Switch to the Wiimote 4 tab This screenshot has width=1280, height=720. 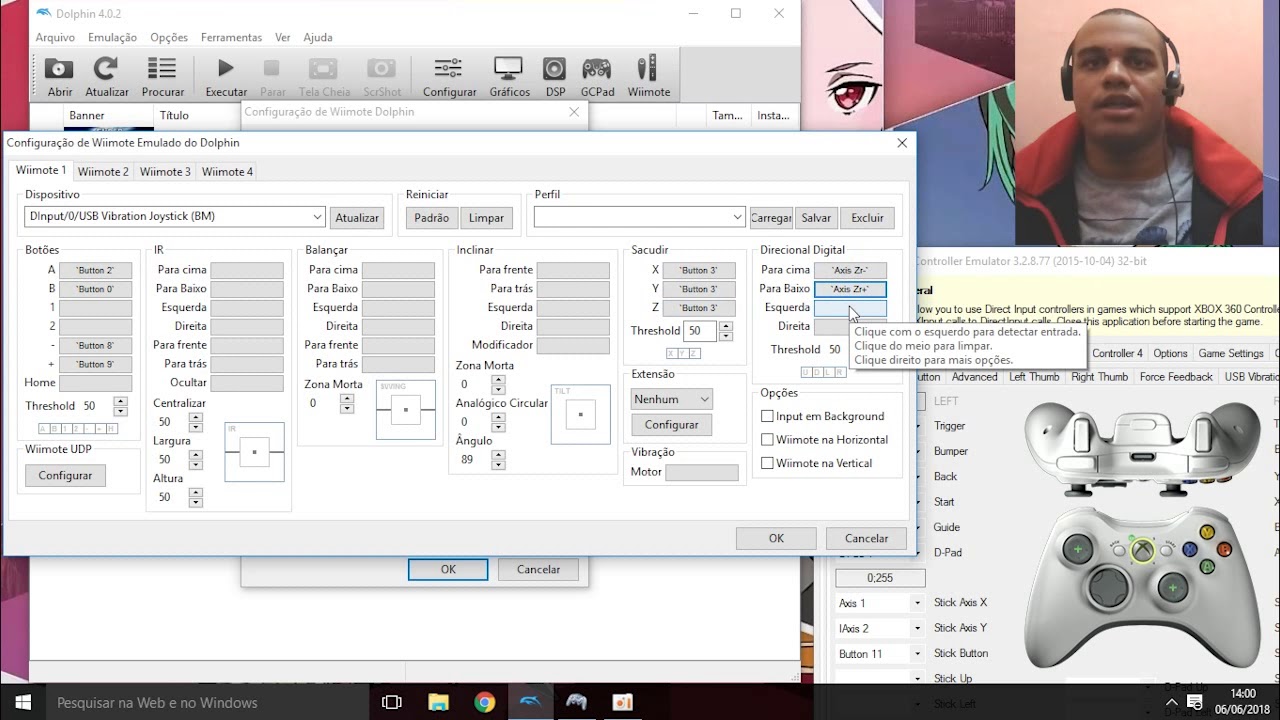(227, 172)
